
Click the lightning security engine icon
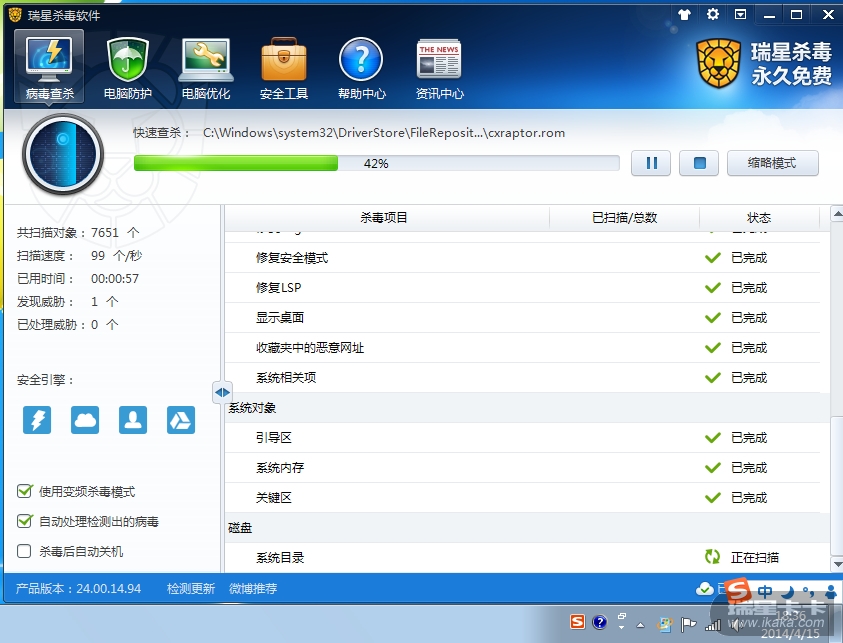point(37,420)
